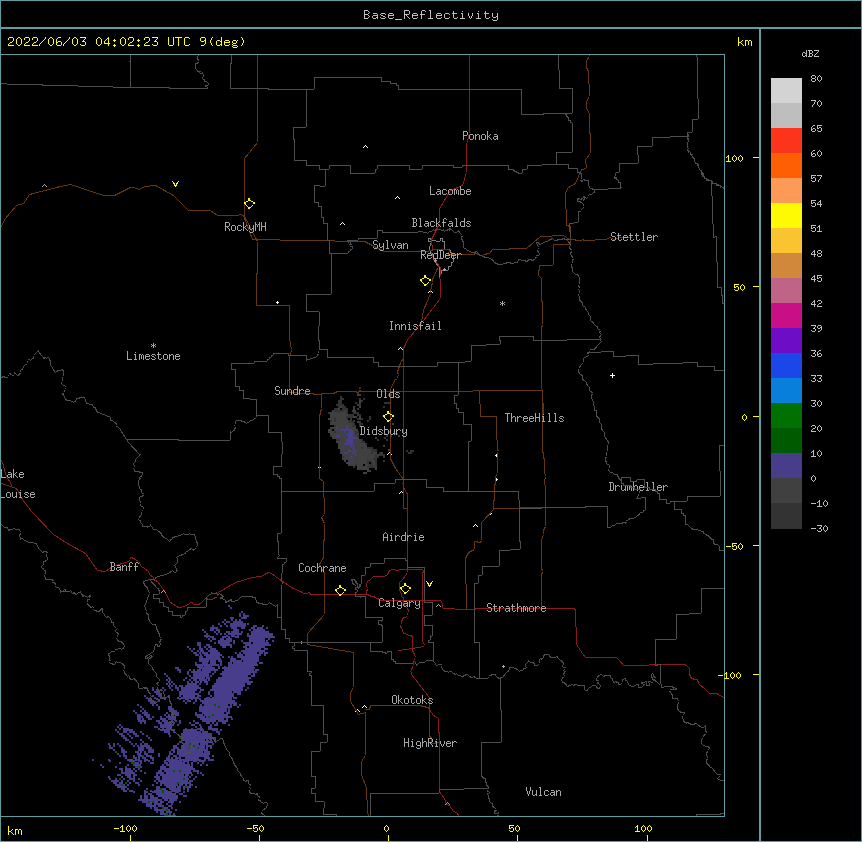Click the Sundre label
The image size is (862, 842).
(x=292, y=391)
